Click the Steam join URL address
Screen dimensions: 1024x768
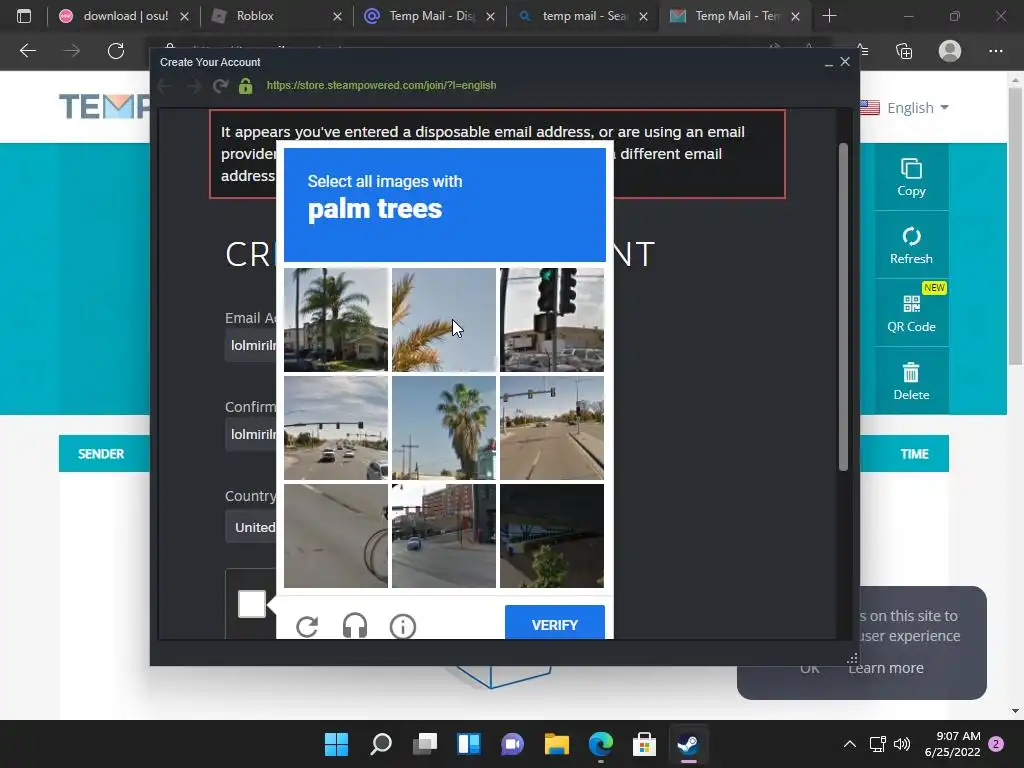pyautogui.click(x=381, y=86)
